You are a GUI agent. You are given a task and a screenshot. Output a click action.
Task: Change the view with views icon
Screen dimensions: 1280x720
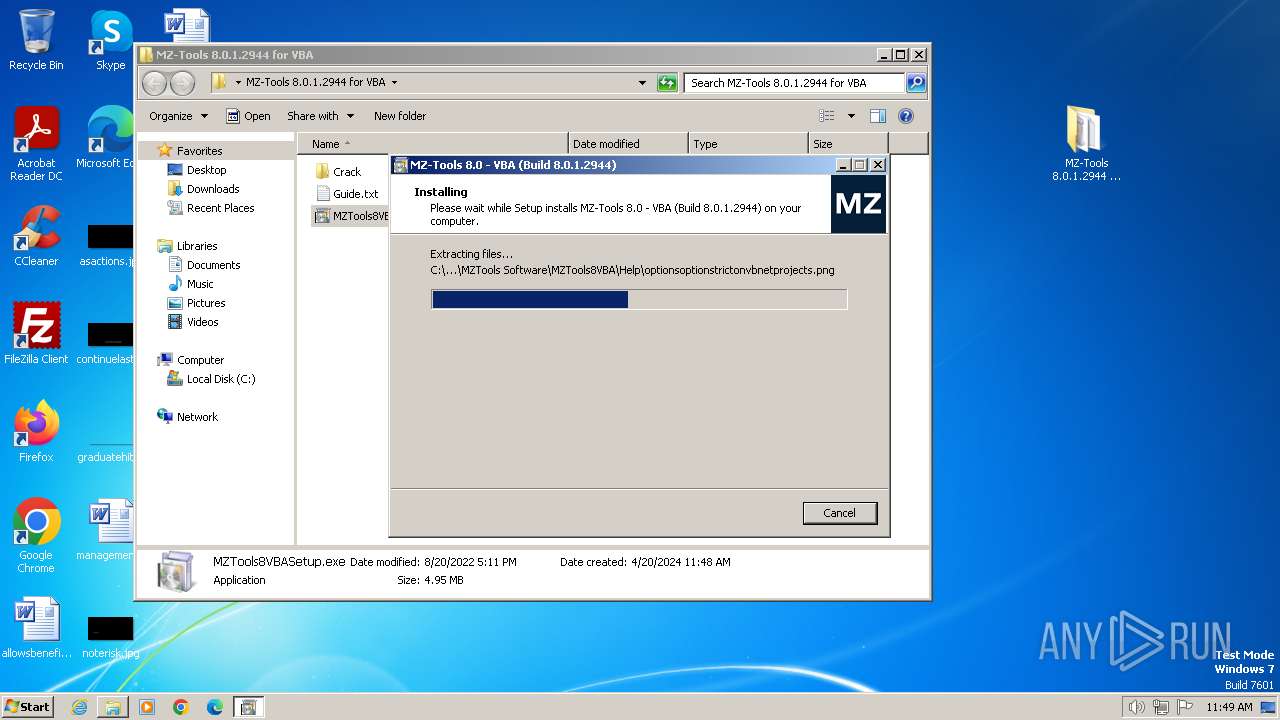pyautogui.click(x=826, y=116)
